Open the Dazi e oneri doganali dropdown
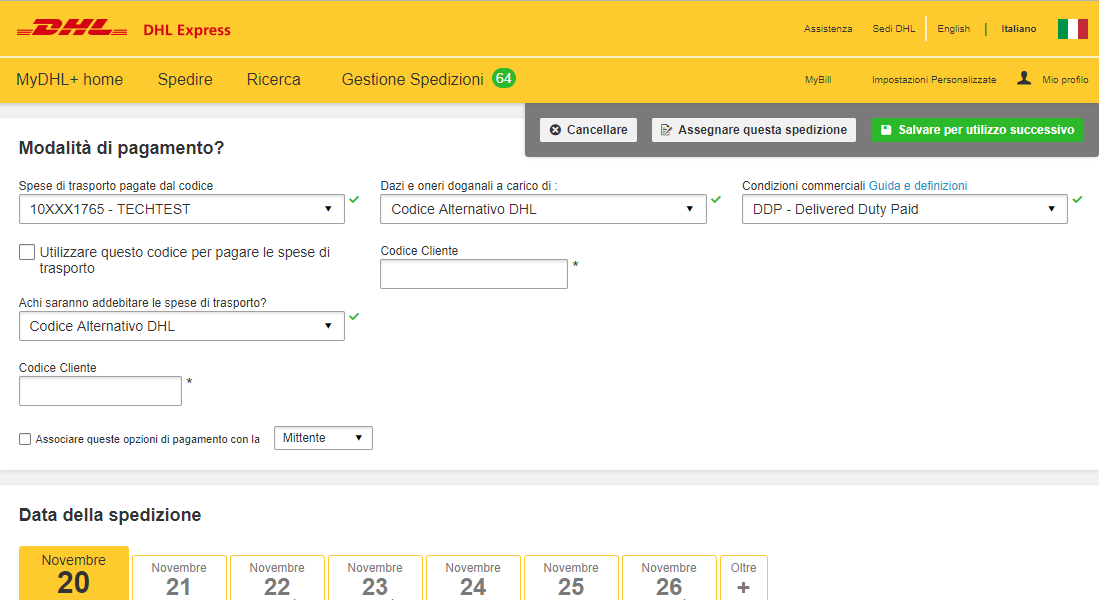Viewport: 1099px width, 600px height. pyautogui.click(x=543, y=209)
